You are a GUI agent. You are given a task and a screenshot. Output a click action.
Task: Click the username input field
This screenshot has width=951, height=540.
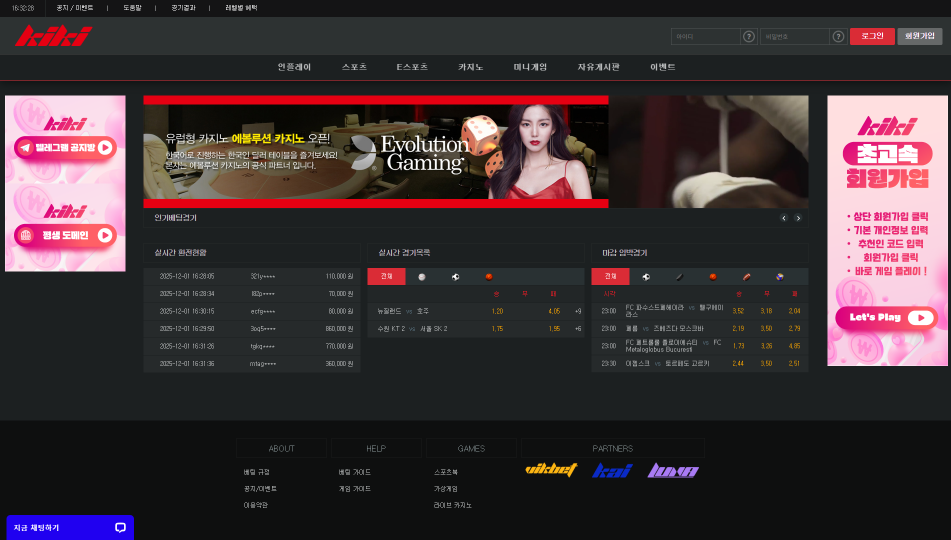pyautogui.click(x=705, y=37)
